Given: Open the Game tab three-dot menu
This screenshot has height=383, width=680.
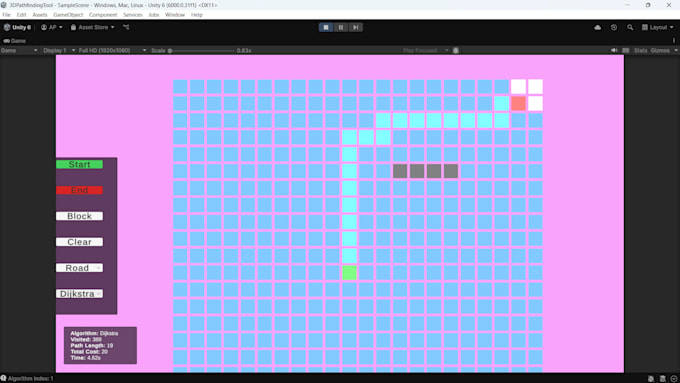Looking at the screenshot, I should pyautogui.click(x=674, y=41).
